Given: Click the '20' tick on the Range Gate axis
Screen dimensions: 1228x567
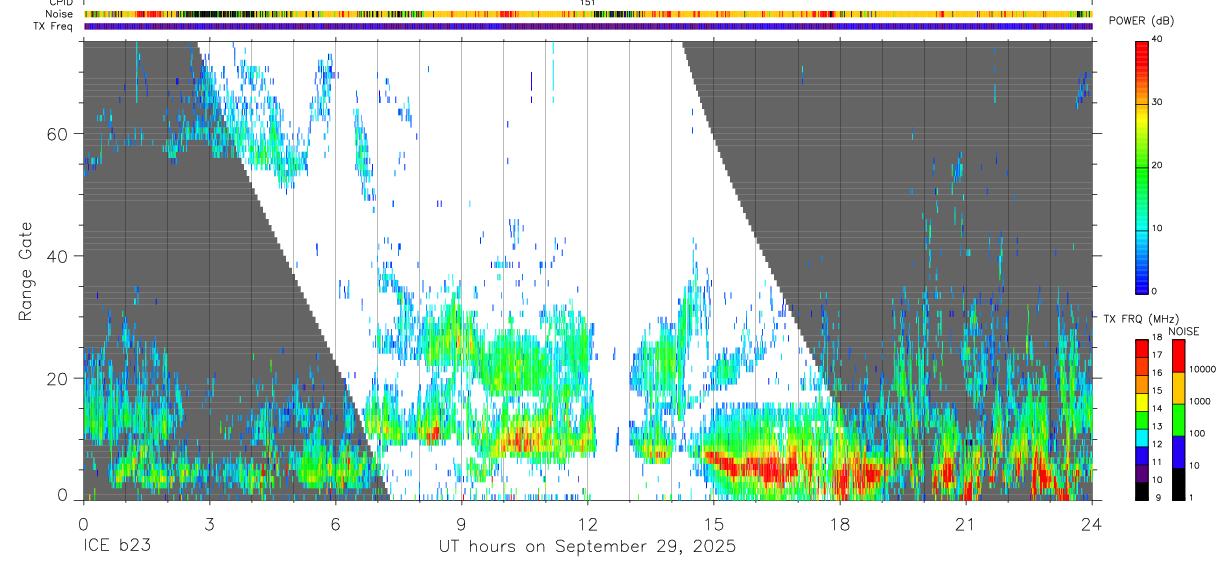Looking at the screenshot, I should click(x=57, y=378).
